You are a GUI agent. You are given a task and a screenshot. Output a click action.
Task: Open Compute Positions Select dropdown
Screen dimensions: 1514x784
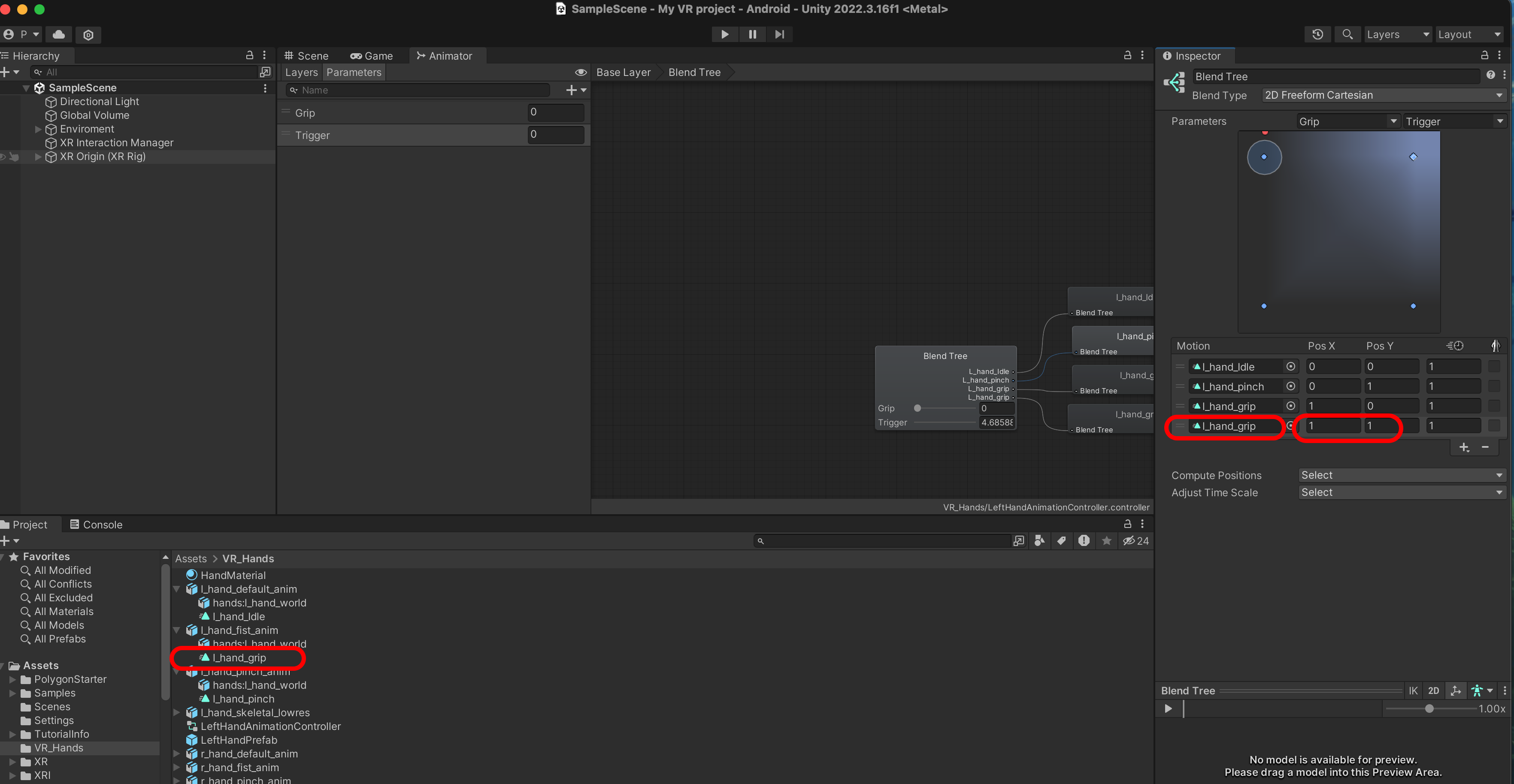(x=1401, y=475)
